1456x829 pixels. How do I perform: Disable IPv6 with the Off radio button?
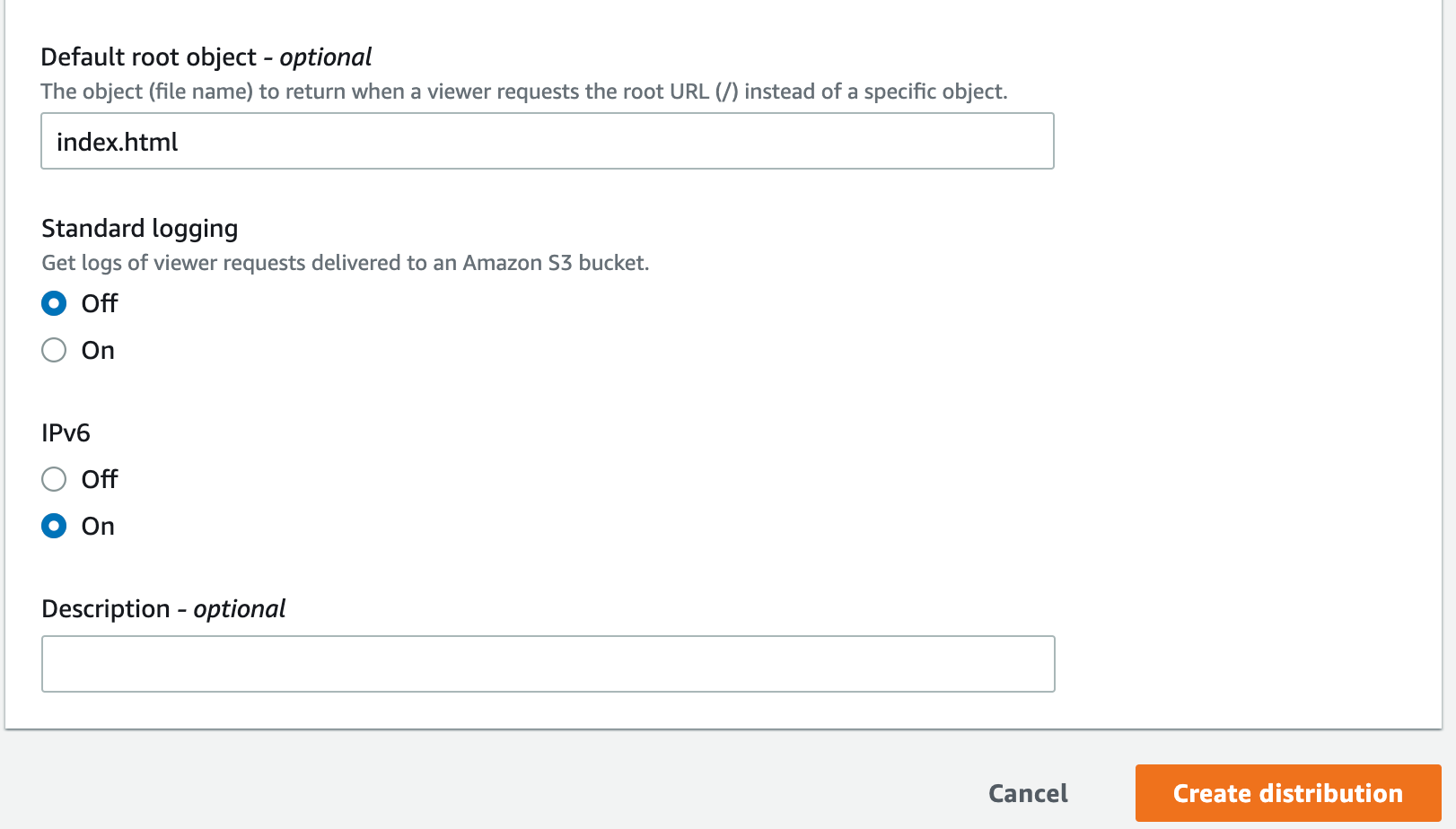54,479
